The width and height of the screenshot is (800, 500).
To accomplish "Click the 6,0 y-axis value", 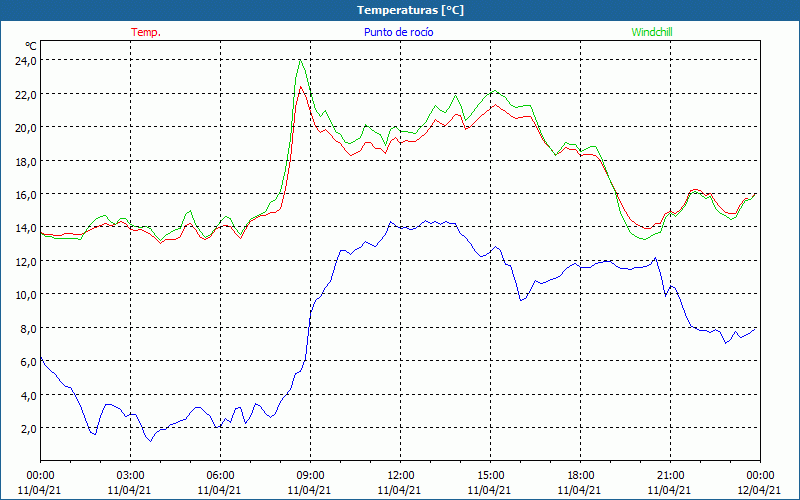I will click(x=29, y=361).
